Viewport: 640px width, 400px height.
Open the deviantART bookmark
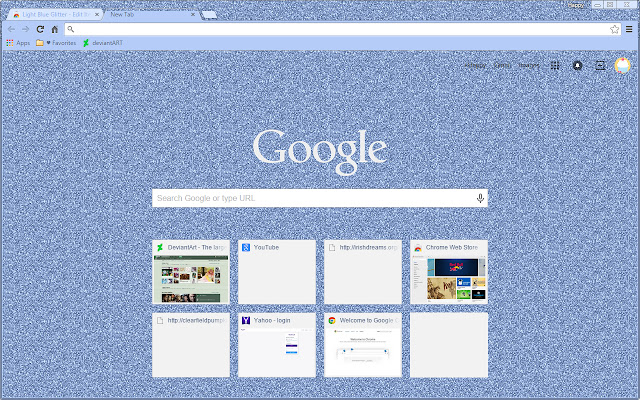pyautogui.click(x=103, y=42)
